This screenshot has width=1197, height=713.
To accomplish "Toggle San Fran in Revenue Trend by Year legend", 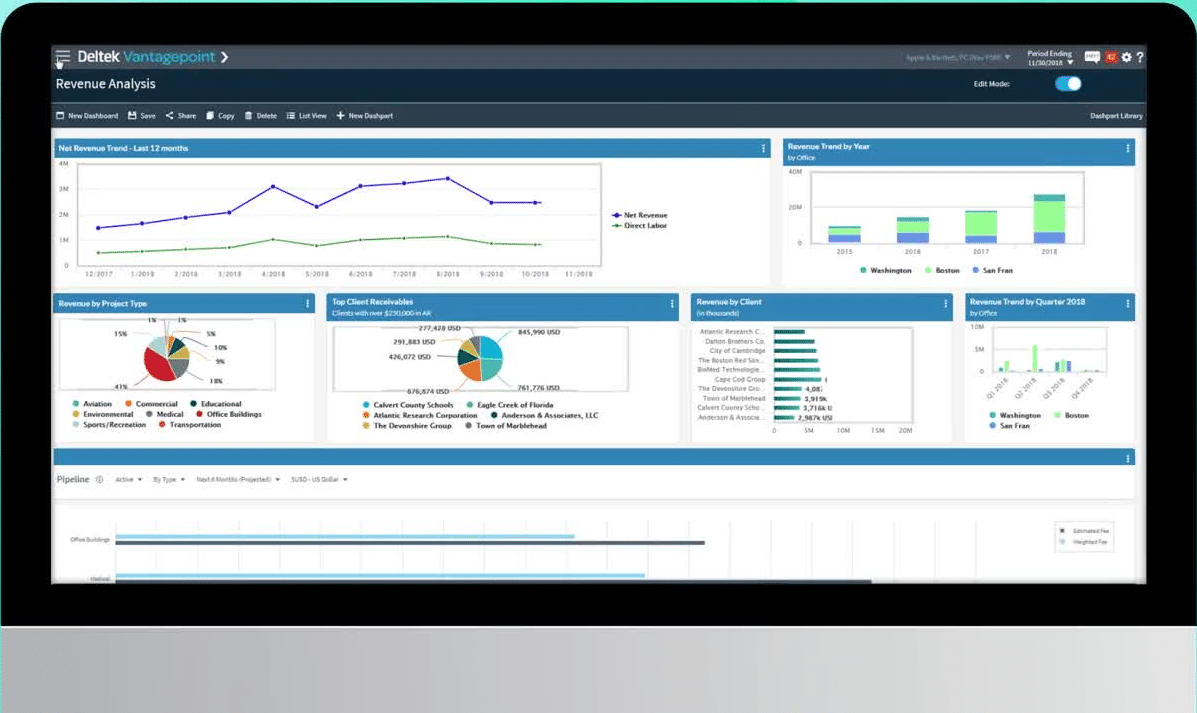I will [992, 270].
